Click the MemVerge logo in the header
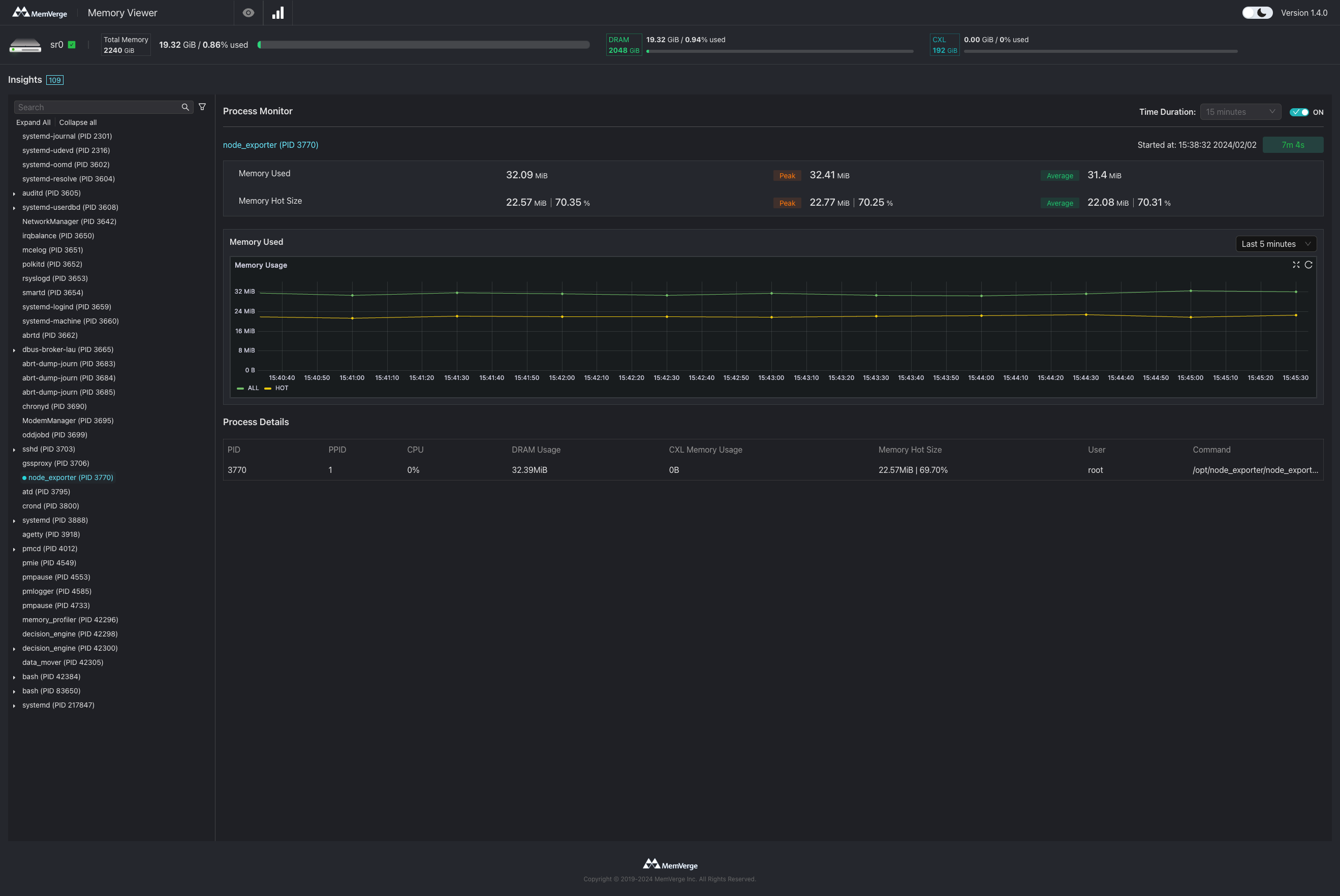 pyautogui.click(x=40, y=13)
